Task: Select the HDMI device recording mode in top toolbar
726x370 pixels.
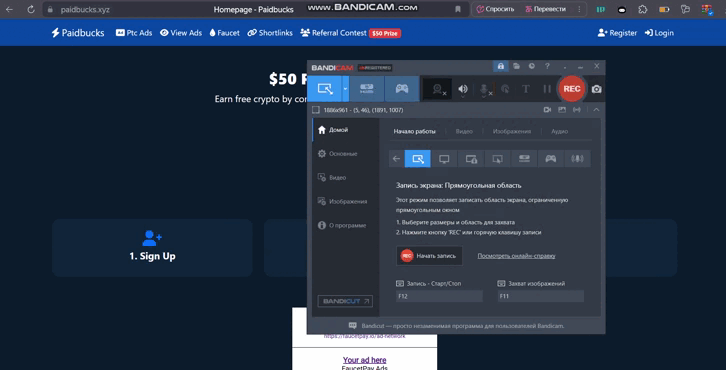Action: pyautogui.click(x=366, y=89)
